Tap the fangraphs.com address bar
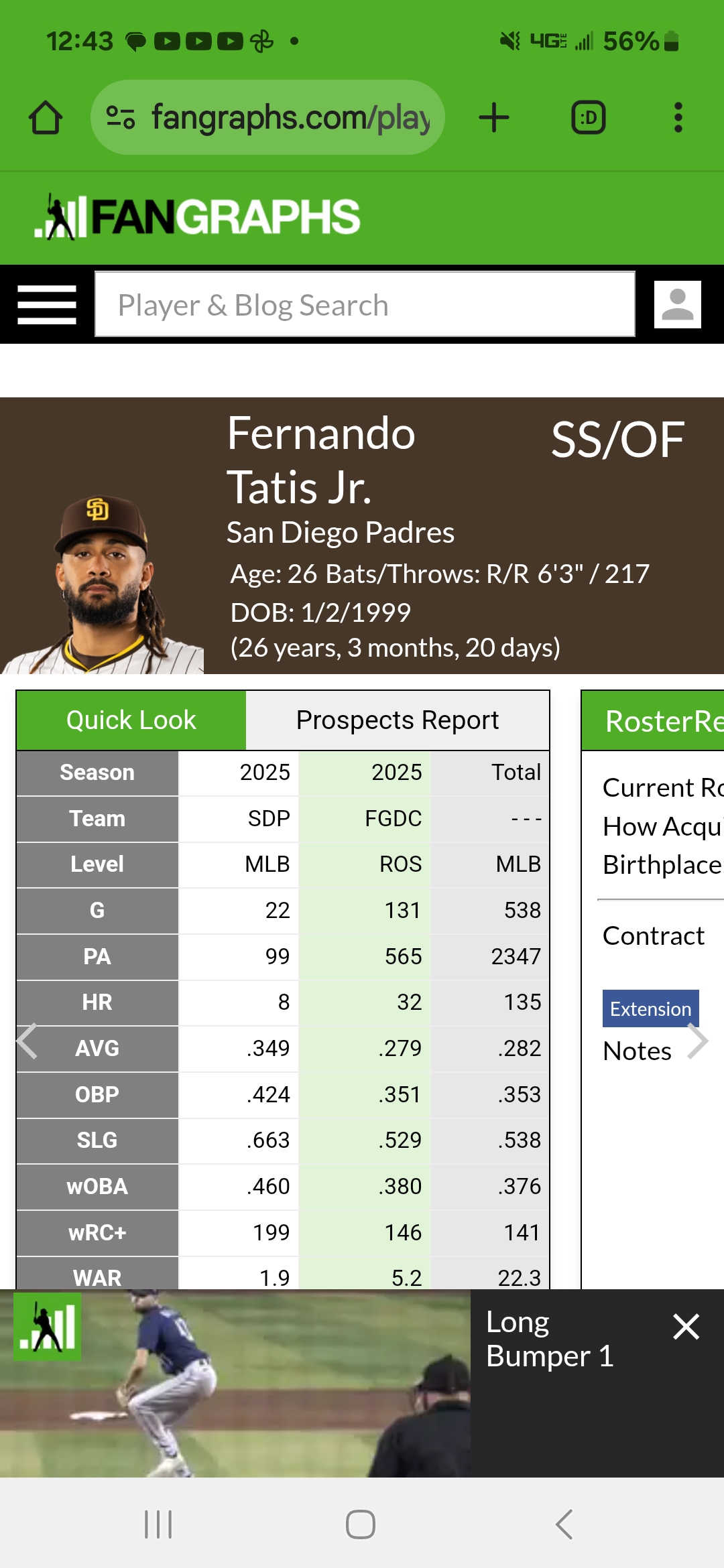 (x=267, y=118)
